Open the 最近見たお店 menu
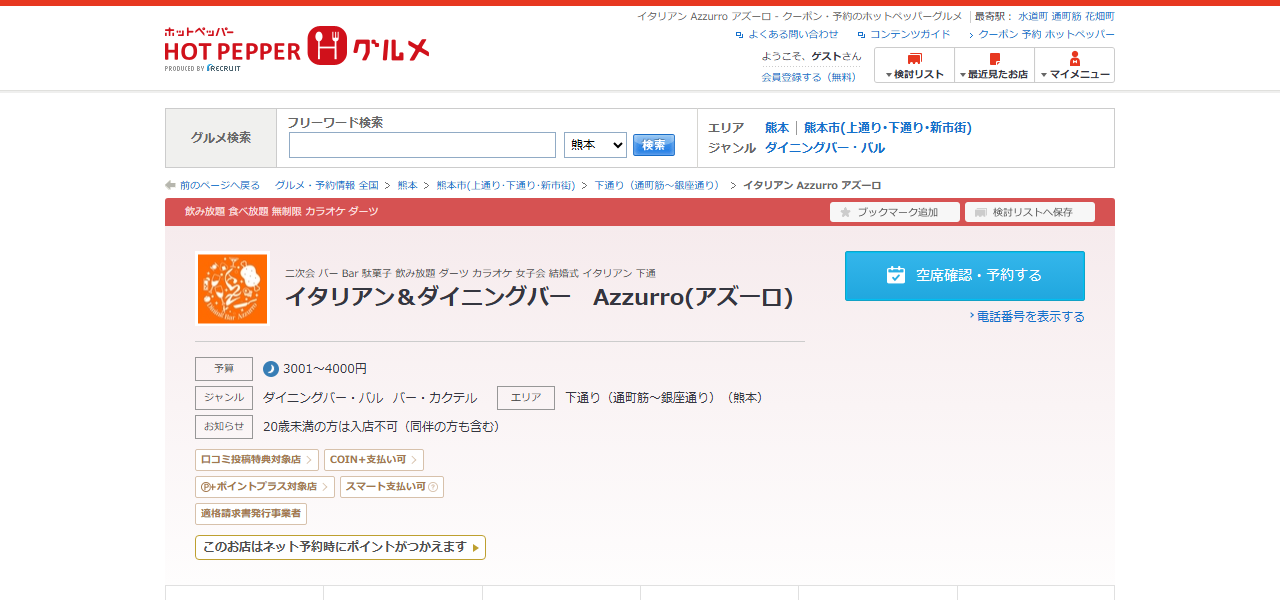The width and height of the screenshot is (1280, 600). (x=994, y=65)
